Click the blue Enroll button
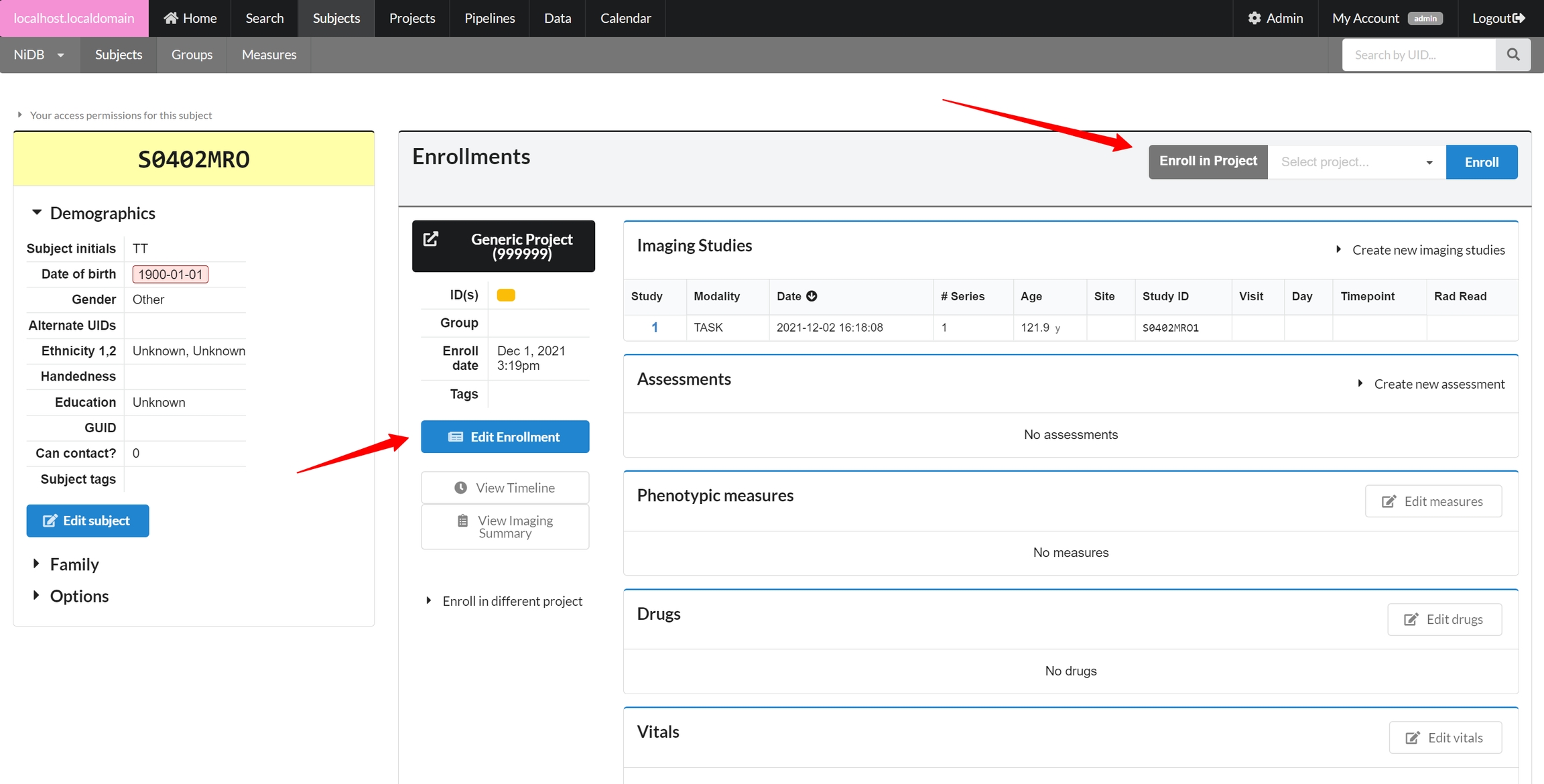Viewport: 1544px width, 784px height. coord(1481,162)
